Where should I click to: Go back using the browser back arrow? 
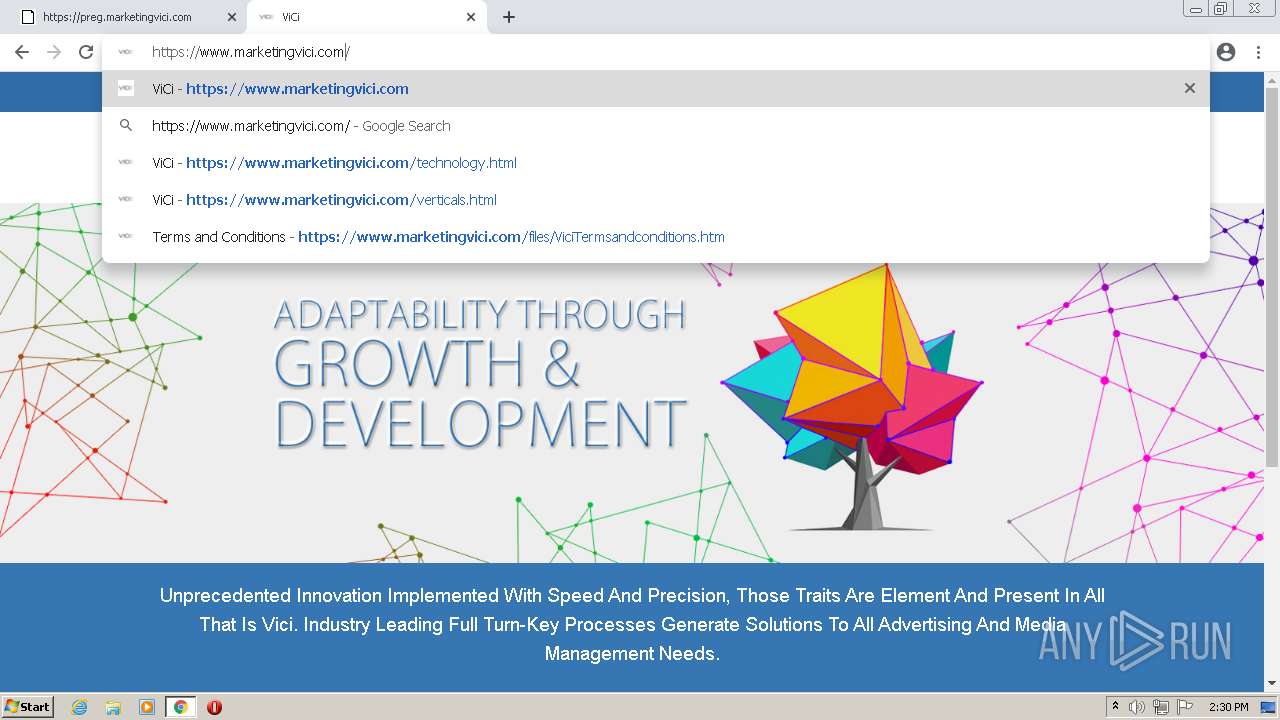point(22,52)
